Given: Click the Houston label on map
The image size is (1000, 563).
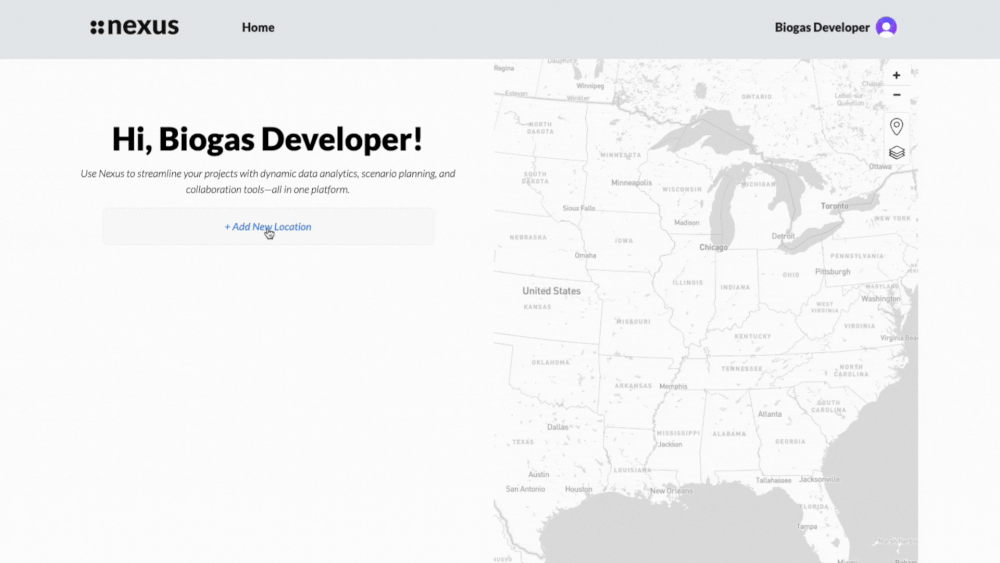Looking at the screenshot, I should click(578, 489).
